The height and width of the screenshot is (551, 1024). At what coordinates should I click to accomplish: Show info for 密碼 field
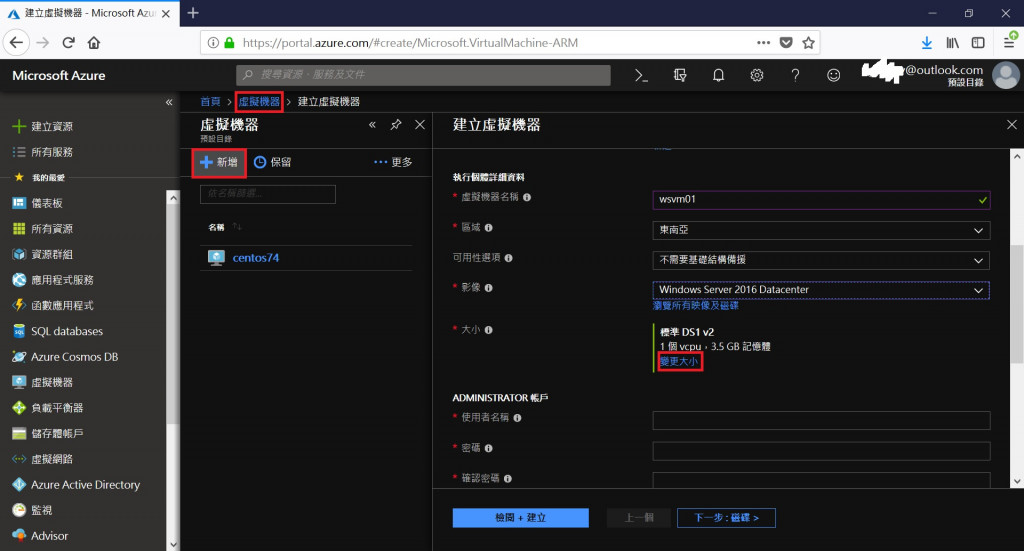click(488, 449)
